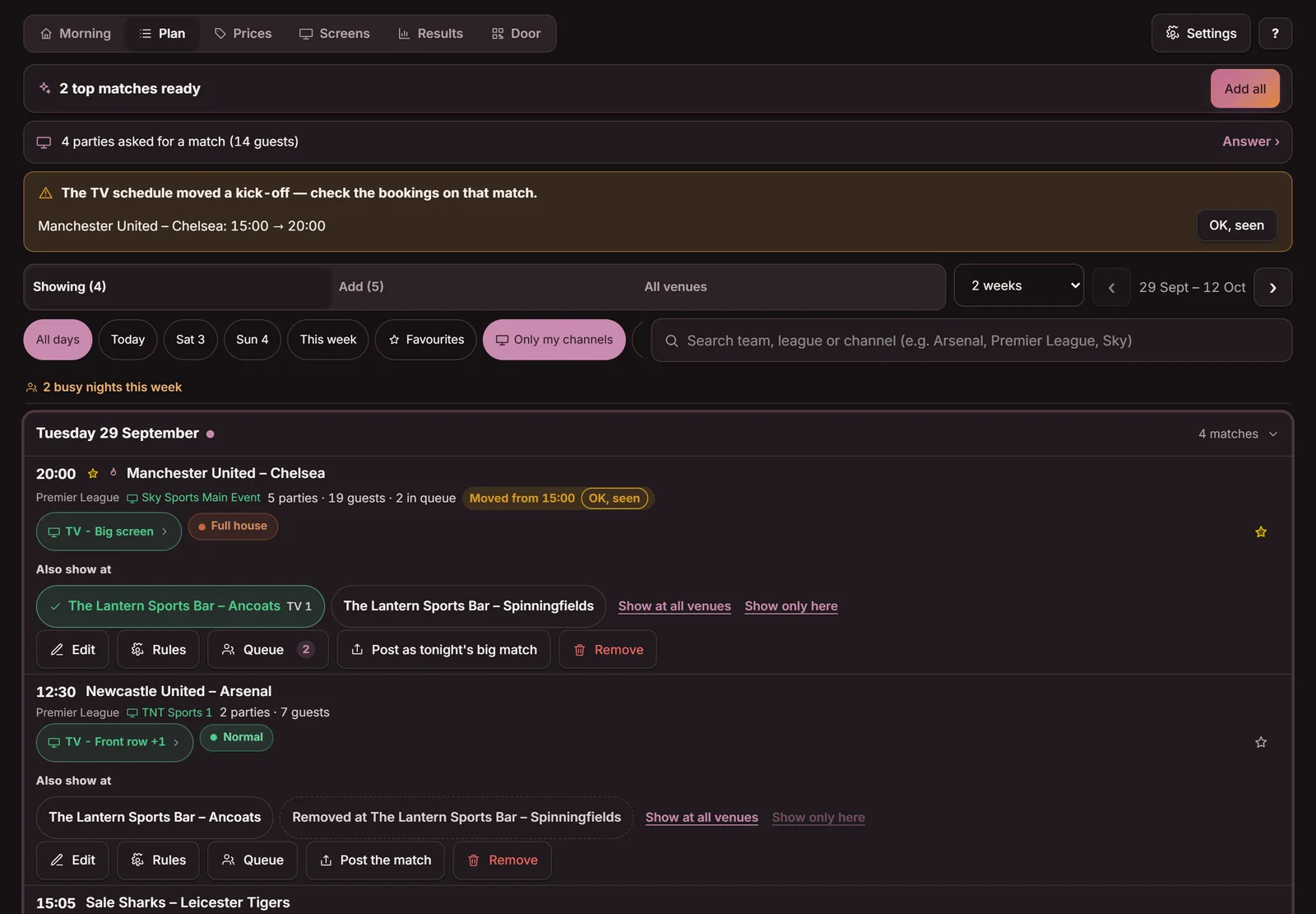Open the Sky Sports Main Event channel
The height and width of the screenshot is (914, 1316).
click(193, 498)
